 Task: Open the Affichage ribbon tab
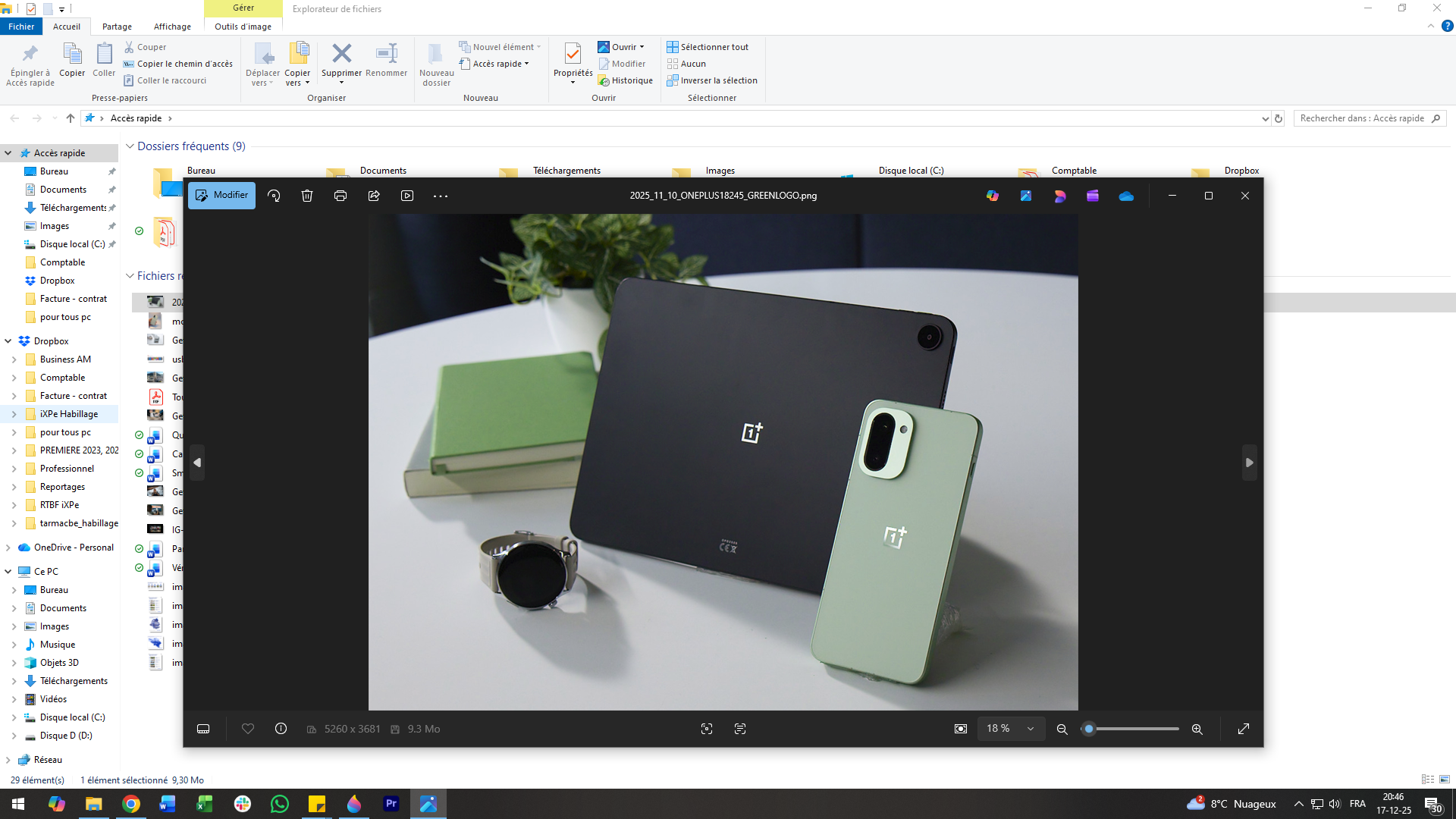[172, 27]
